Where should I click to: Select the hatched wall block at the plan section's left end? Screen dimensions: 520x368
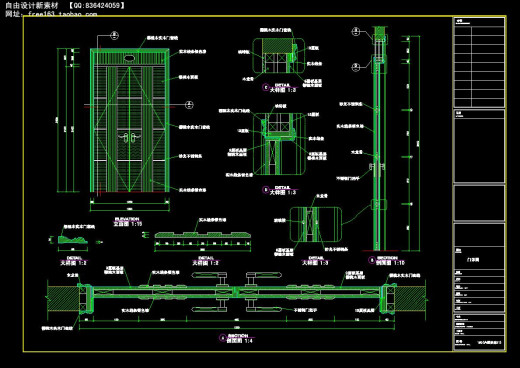tap(63, 299)
